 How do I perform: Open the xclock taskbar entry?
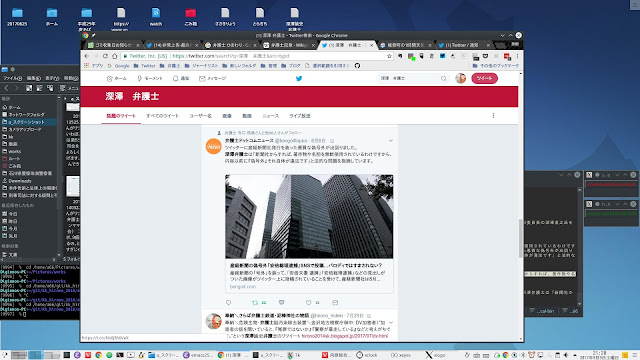[367, 355]
